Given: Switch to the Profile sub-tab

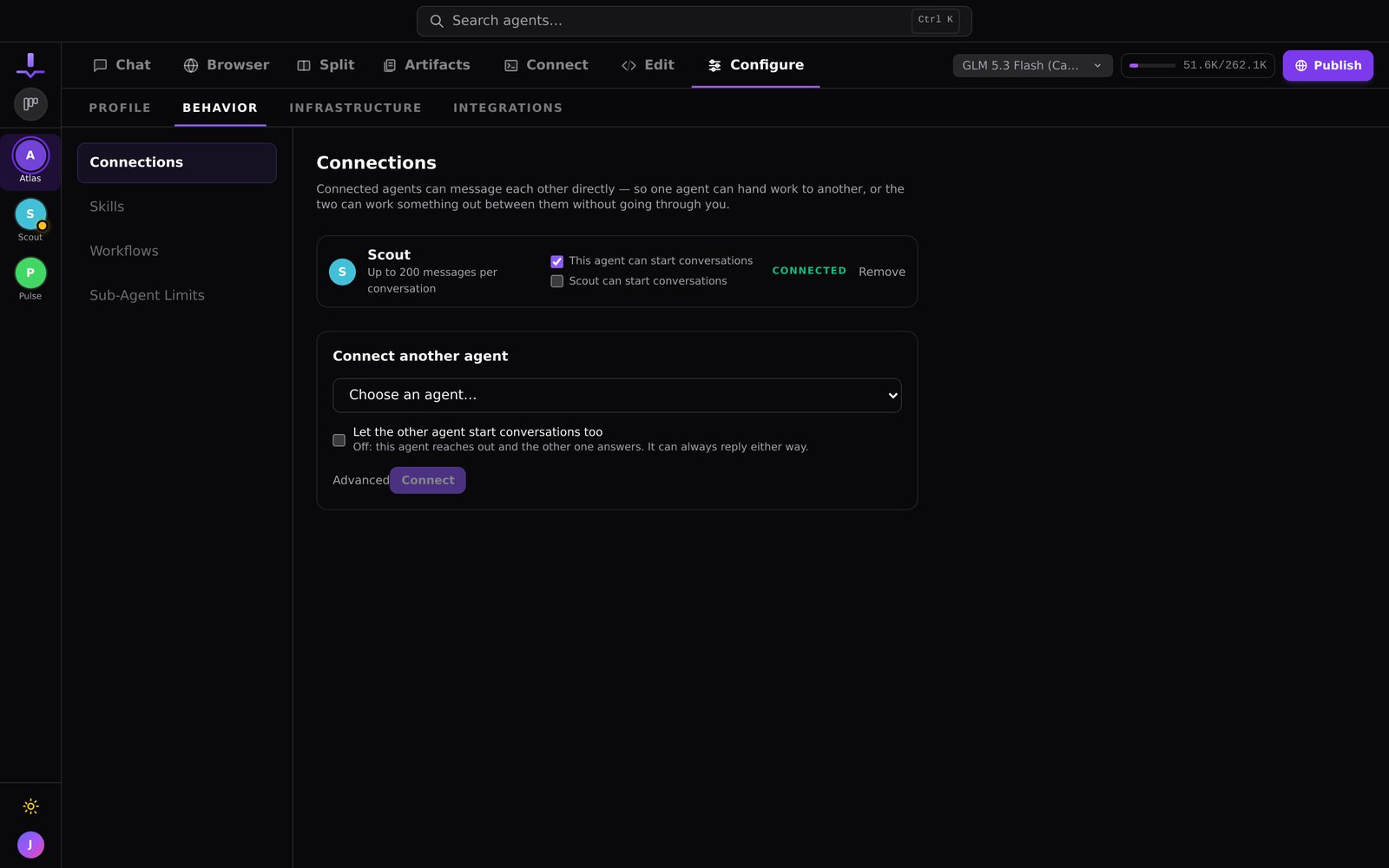Looking at the screenshot, I should pyautogui.click(x=120, y=108).
